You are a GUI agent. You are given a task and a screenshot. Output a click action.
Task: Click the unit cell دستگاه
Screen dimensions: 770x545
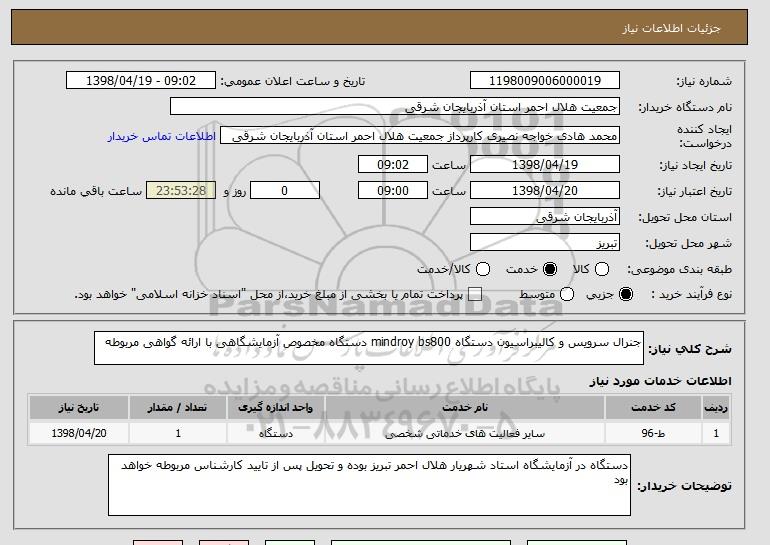pos(275,433)
